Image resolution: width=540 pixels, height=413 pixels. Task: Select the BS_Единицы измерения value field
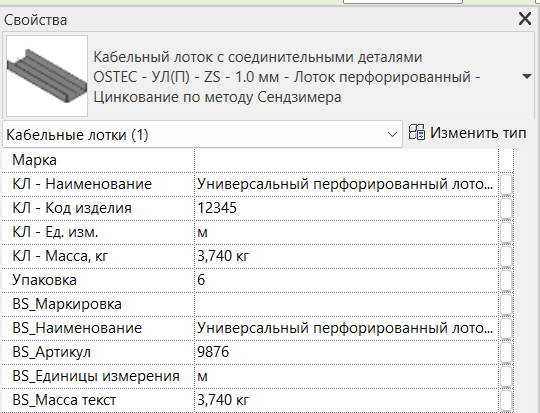(346, 376)
